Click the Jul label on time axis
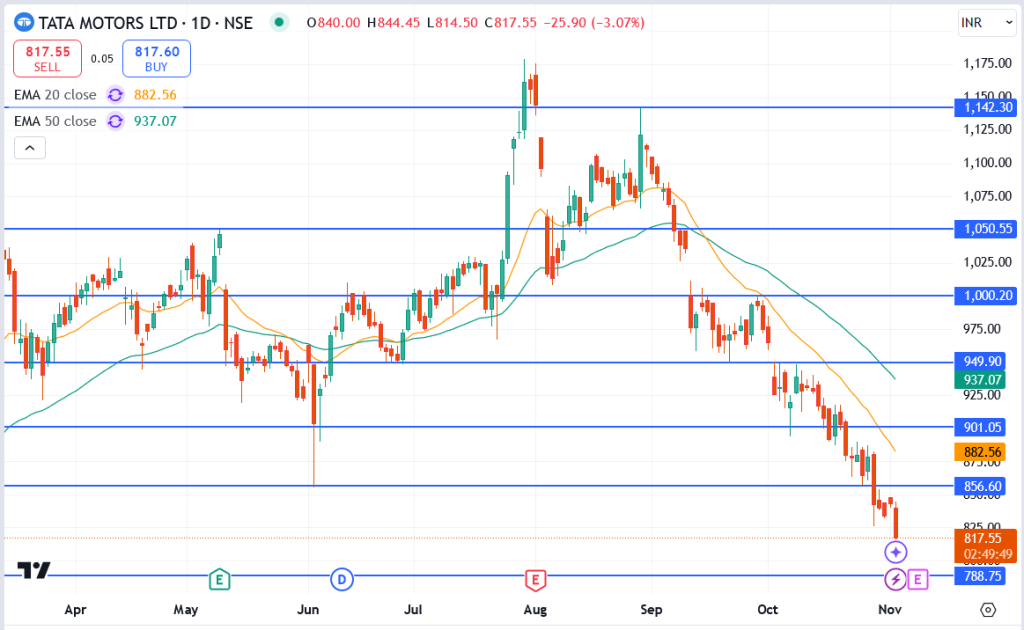The width and height of the screenshot is (1024, 630). click(413, 610)
